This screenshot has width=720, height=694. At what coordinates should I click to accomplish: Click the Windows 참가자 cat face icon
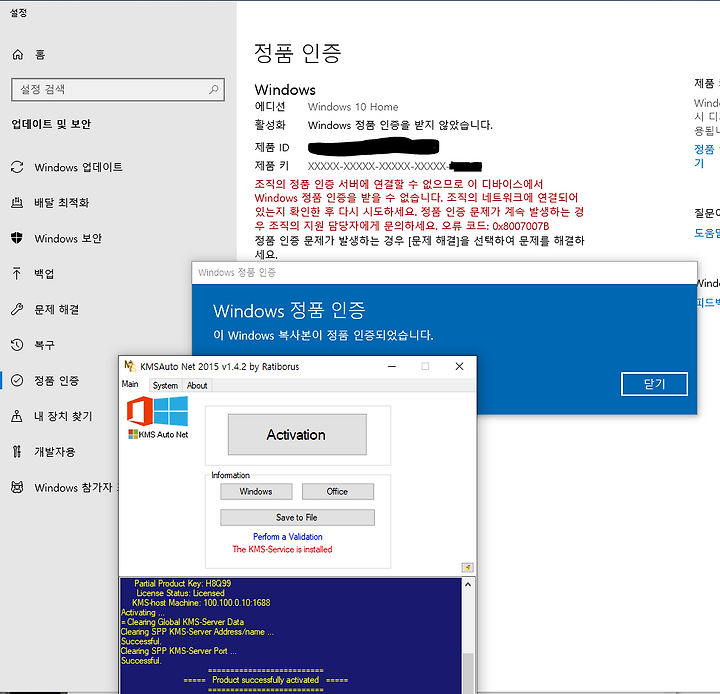pyautogui.click(x=17, y=487)
